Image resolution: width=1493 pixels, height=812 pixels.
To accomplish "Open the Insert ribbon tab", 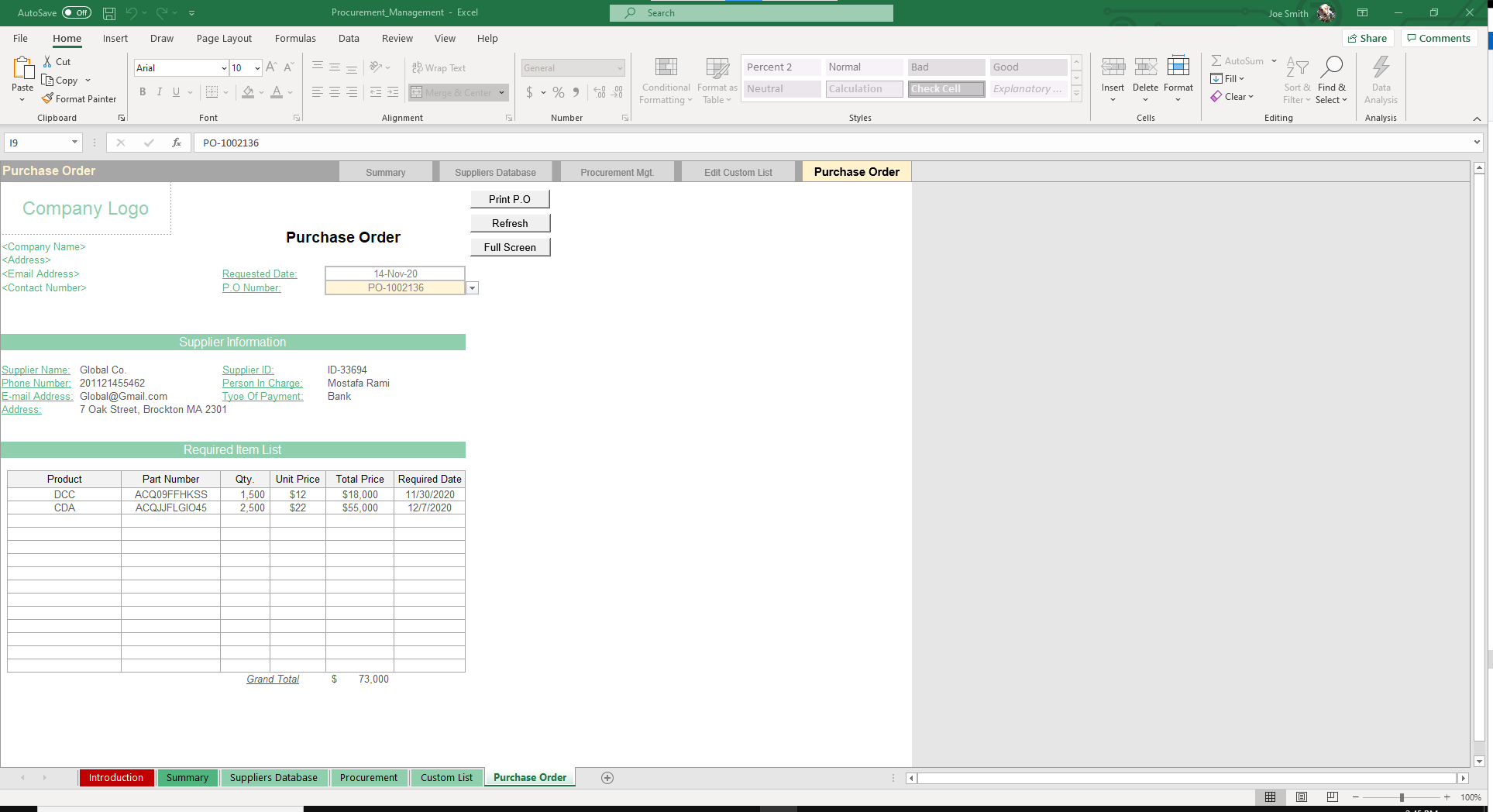I will pos(115,39).
